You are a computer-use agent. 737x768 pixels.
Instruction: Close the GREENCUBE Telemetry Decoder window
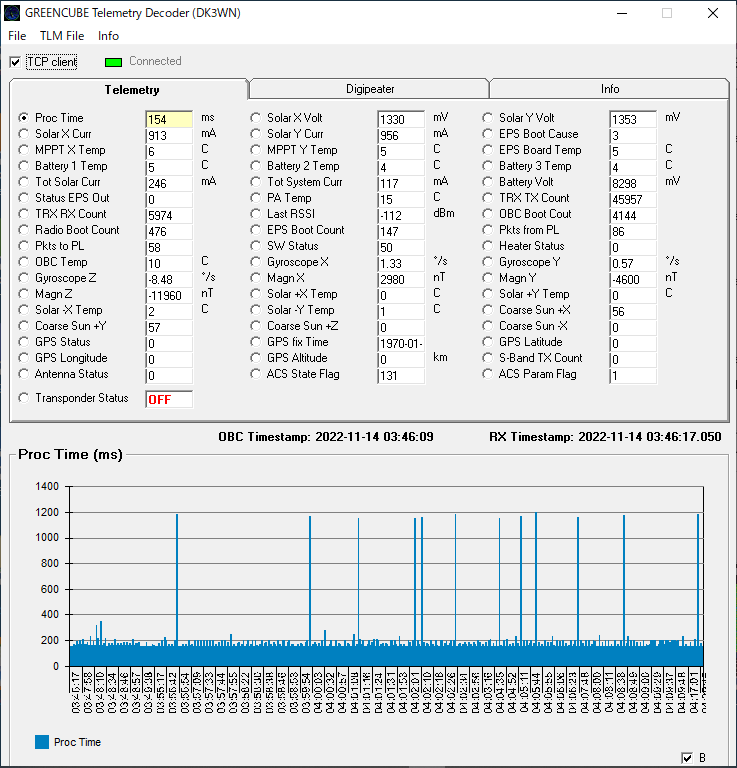click(x=713, y=13)
